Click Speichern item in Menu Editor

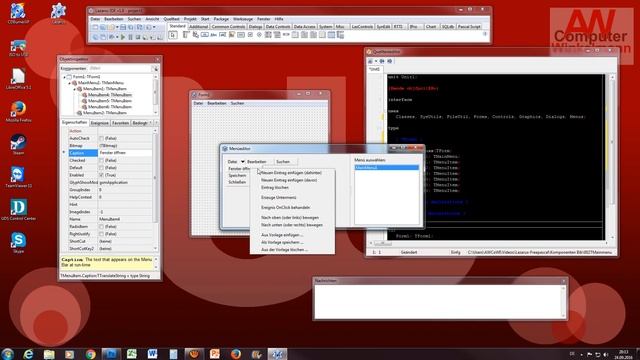tap(237, 176)
